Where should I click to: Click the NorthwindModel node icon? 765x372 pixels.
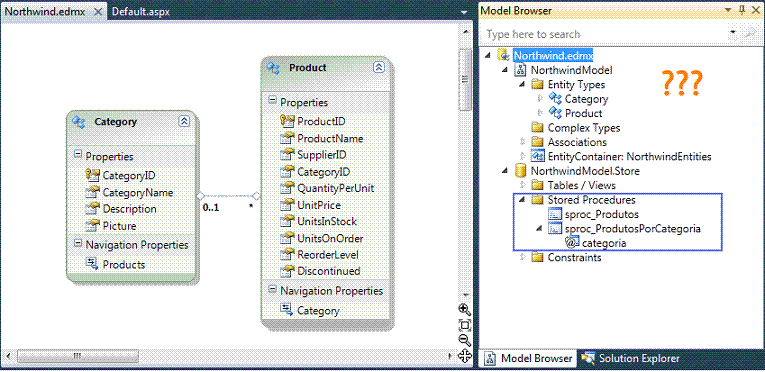point(521,70)
